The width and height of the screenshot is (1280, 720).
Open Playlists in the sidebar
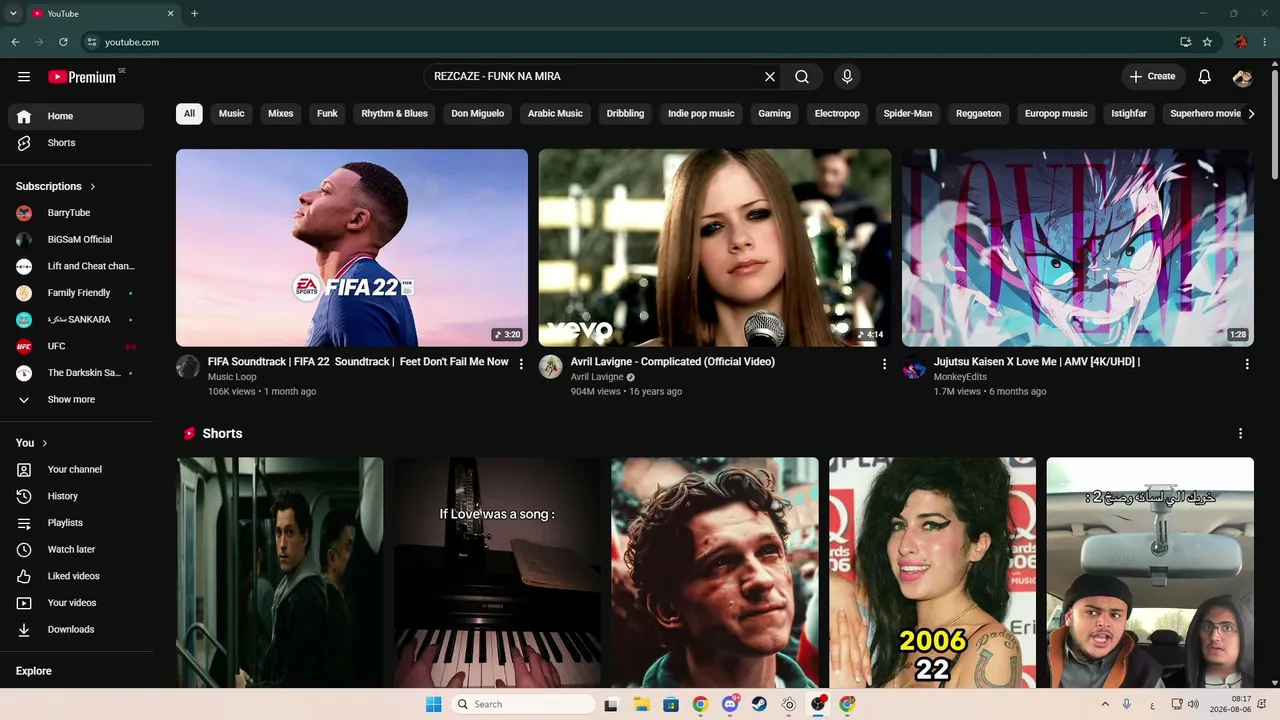point(76,523)
